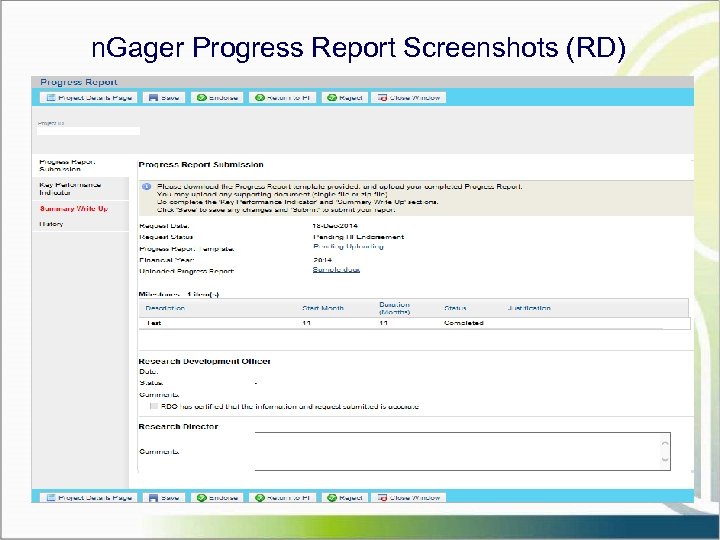This screenshot has width=720, height=540.
Task: Click the 'Completed' status cell in the milestone row
Action: click(464, 323)
